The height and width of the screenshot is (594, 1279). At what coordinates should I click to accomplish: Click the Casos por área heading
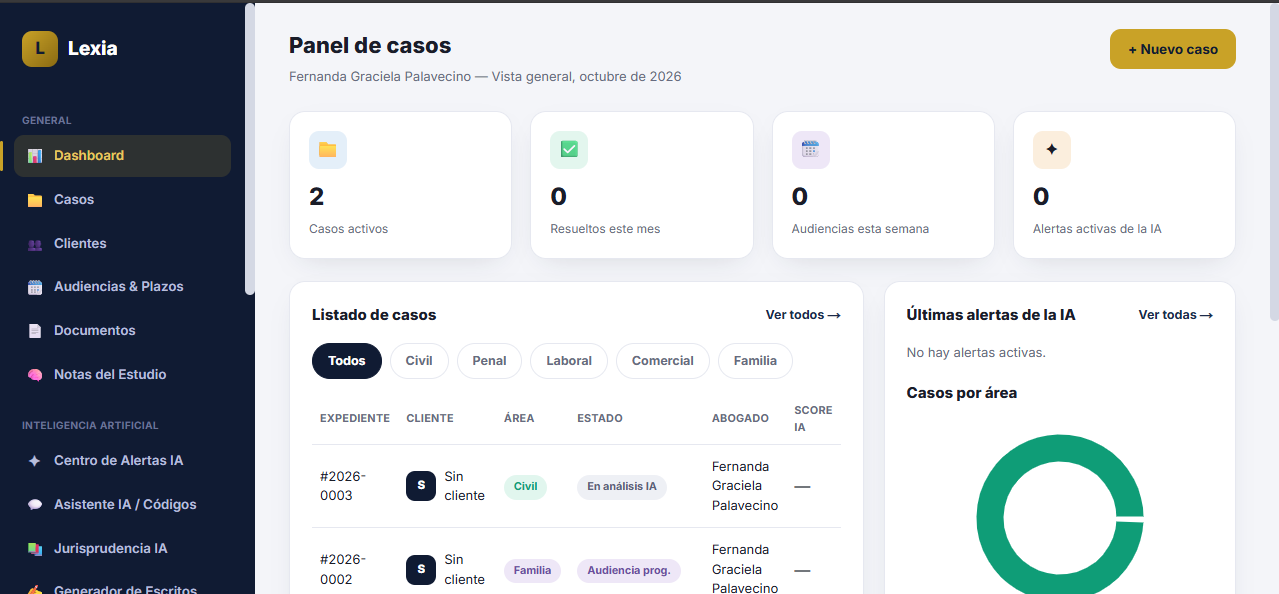962,393
